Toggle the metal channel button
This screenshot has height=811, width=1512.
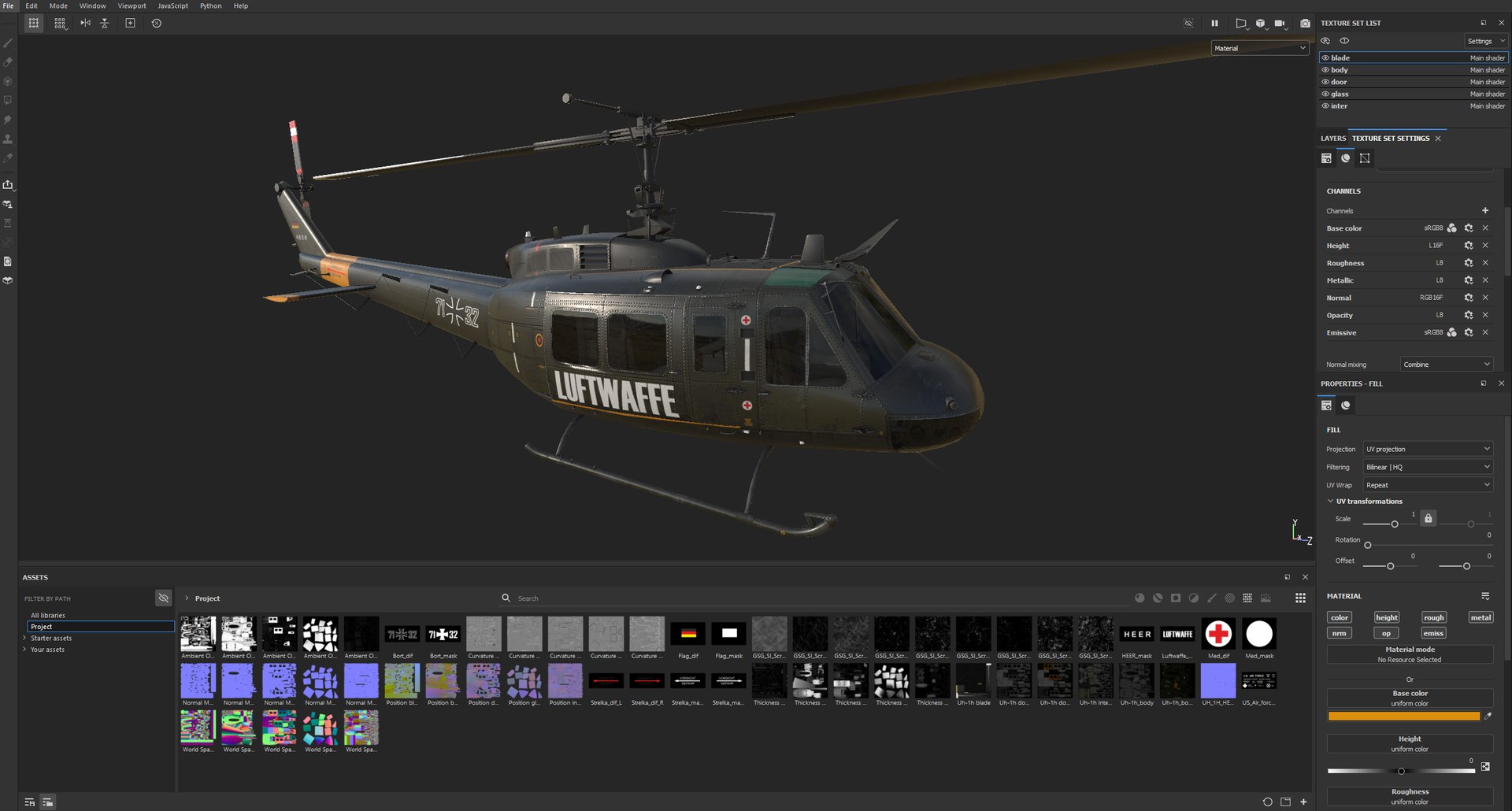1480,617
